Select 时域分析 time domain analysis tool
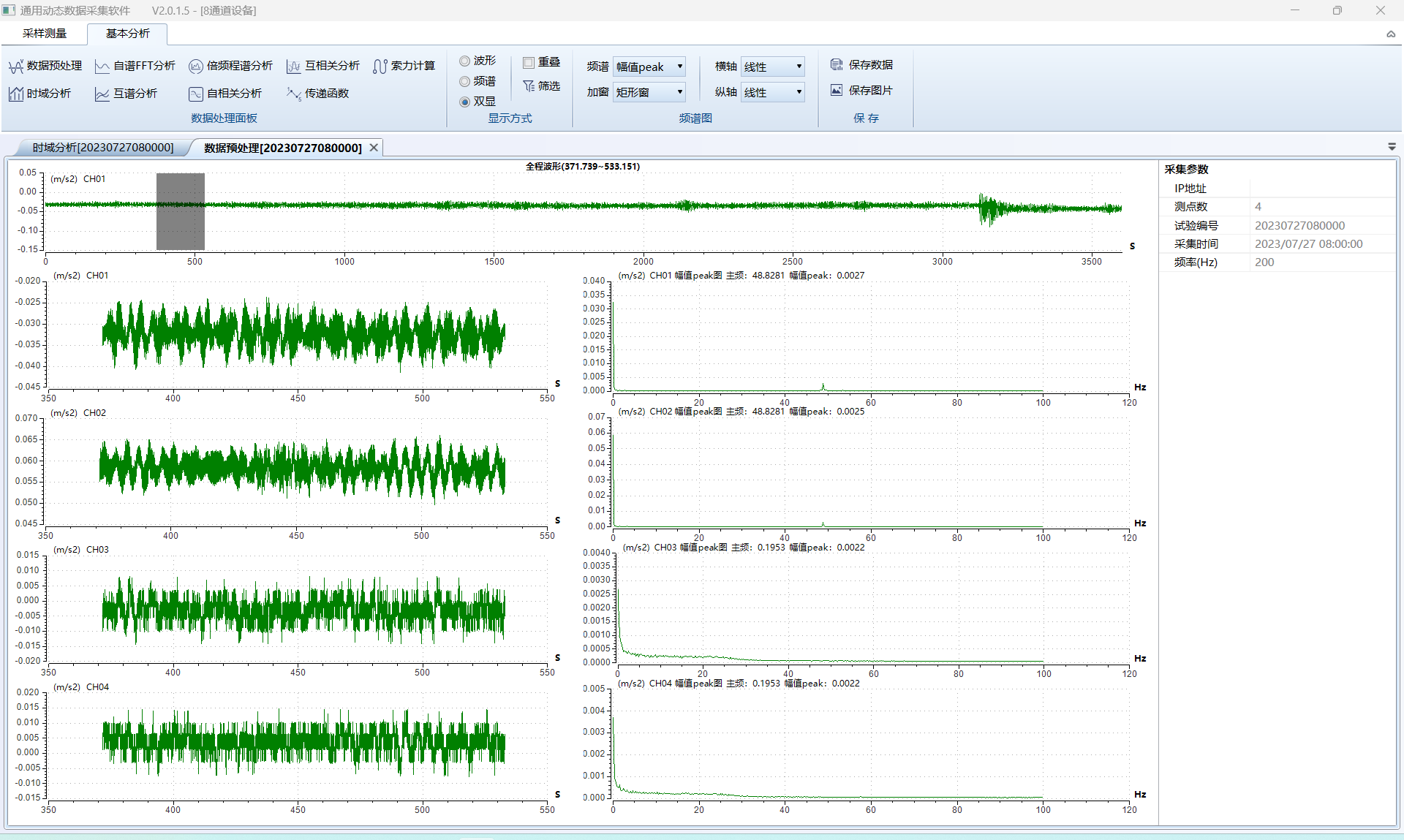This screenshot has width=1404, height=840. click(40, 94)
